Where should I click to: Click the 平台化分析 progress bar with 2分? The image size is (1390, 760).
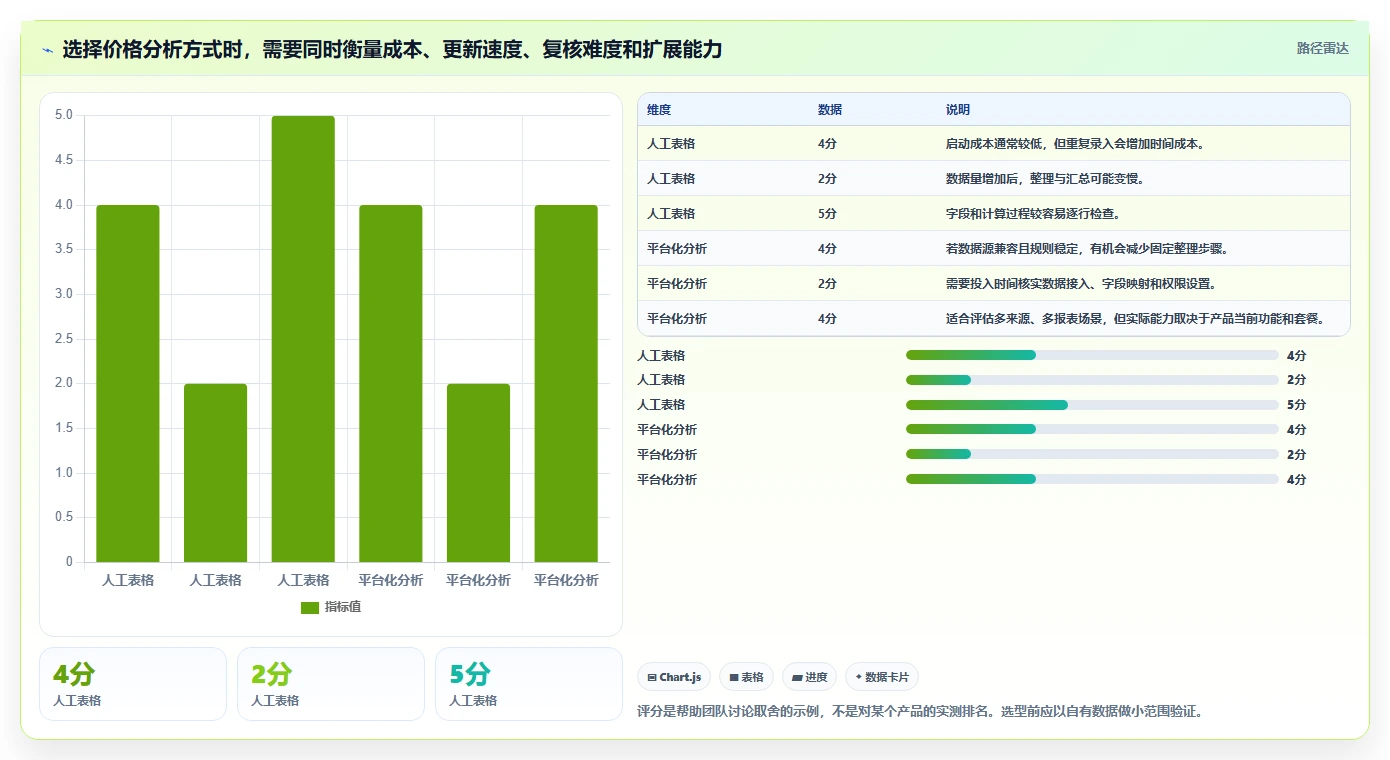(x=1092, y=454)
